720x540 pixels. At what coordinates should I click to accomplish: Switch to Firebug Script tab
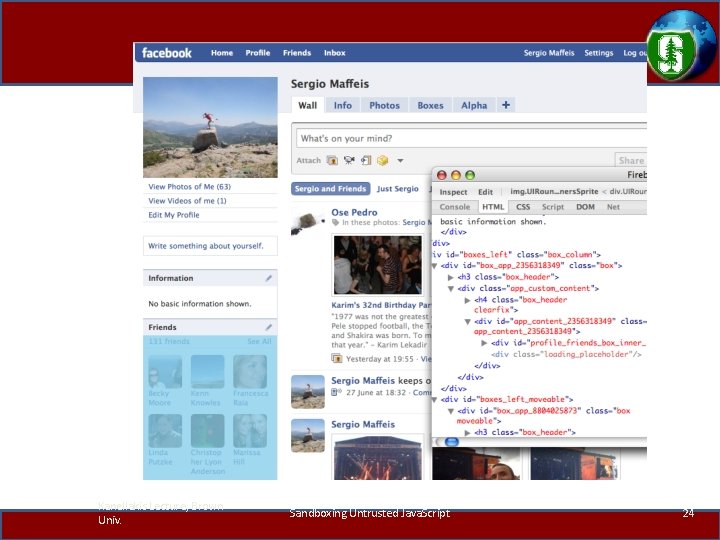(x=552, y=207)
